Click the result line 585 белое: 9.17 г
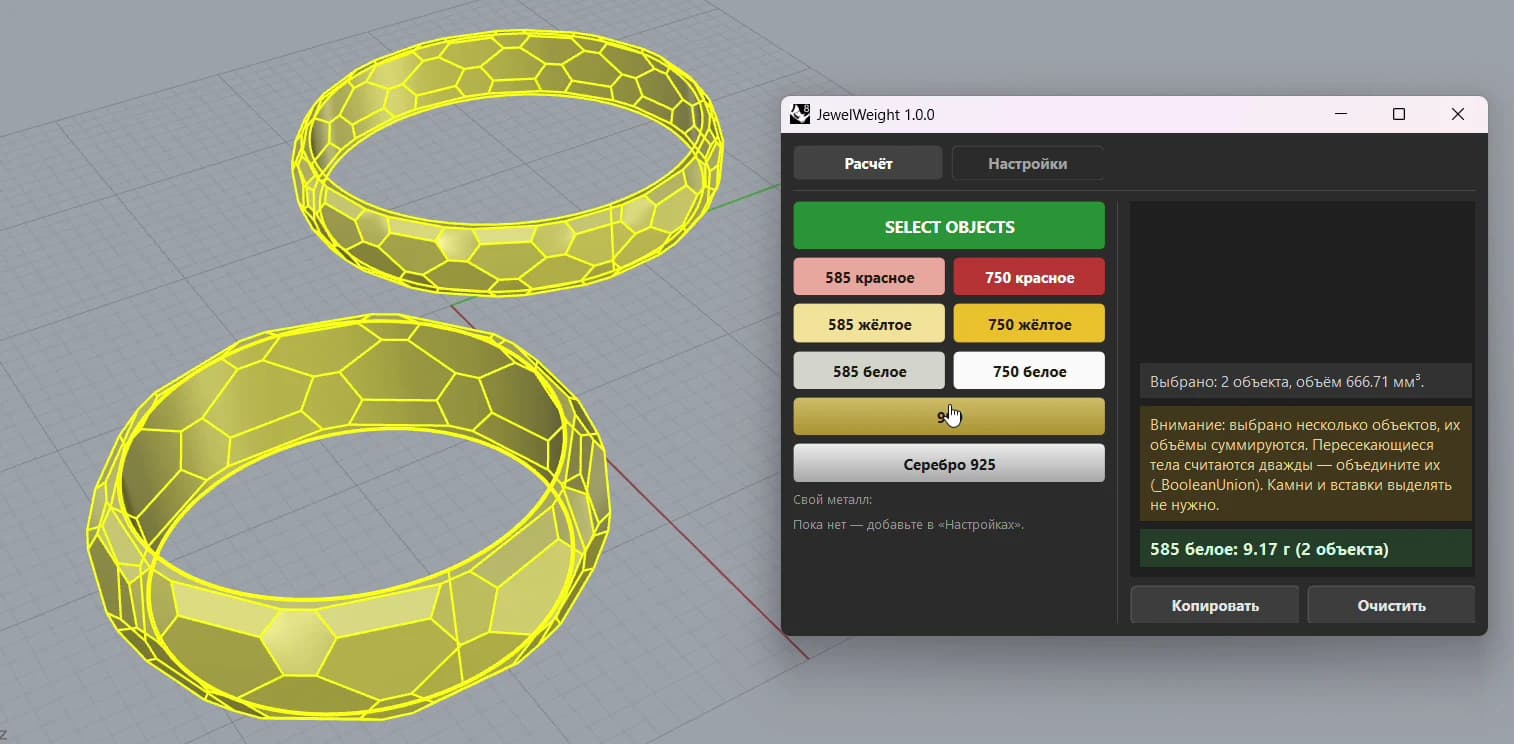 pyautogui.click(x=1306, y=549)
